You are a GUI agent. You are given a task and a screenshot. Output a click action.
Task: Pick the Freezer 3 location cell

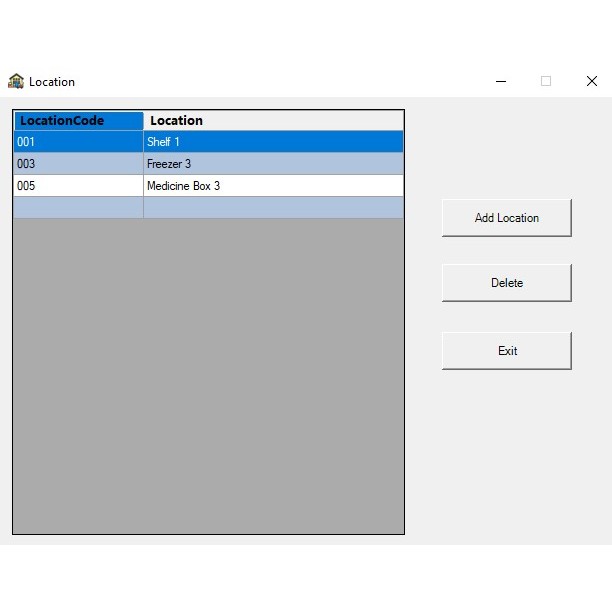point(273,164)
